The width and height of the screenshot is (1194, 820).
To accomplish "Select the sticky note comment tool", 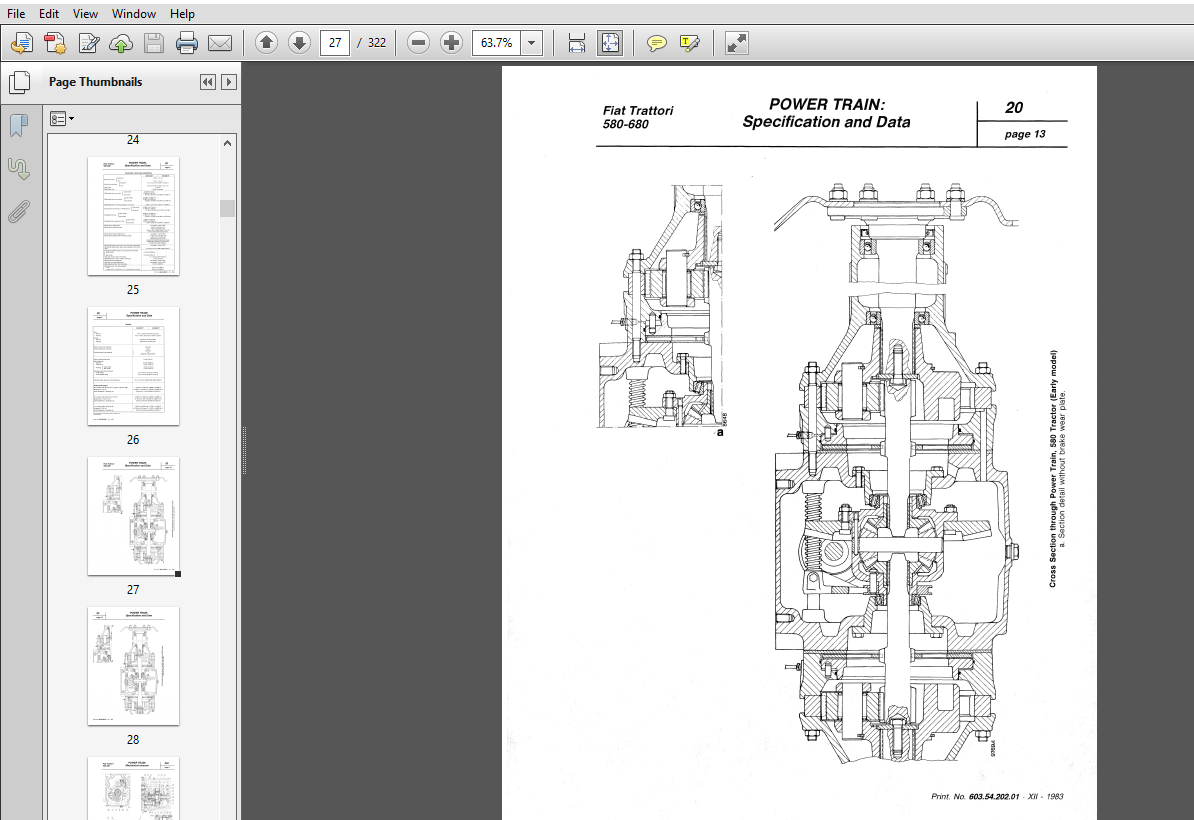I will pos(656,43).
